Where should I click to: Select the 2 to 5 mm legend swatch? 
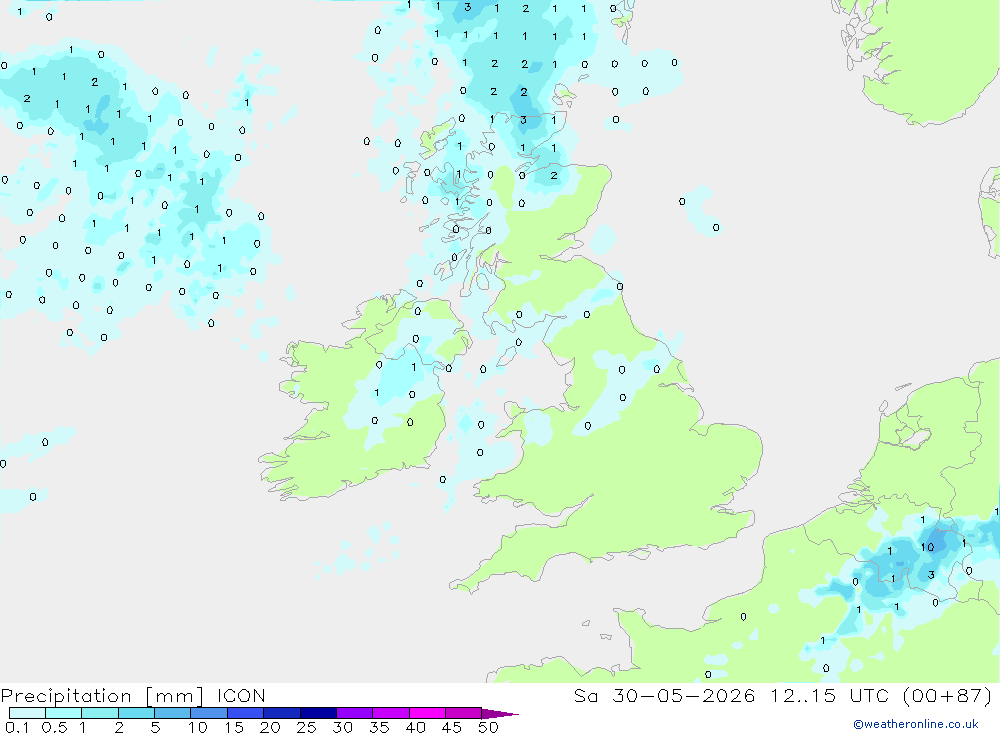point(136,713)
